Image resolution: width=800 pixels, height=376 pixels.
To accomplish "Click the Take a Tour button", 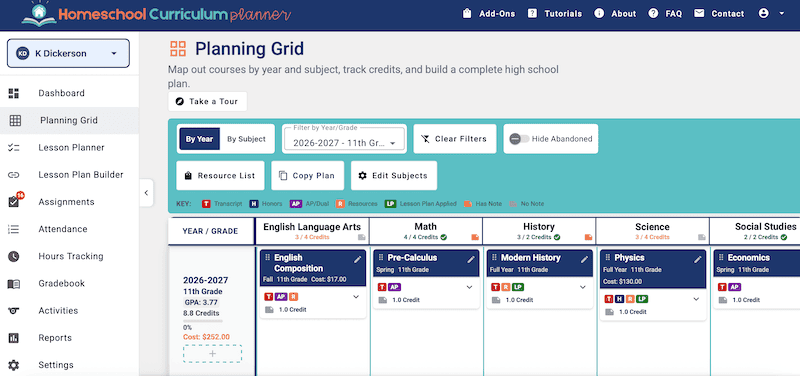I will pos(208,102).
